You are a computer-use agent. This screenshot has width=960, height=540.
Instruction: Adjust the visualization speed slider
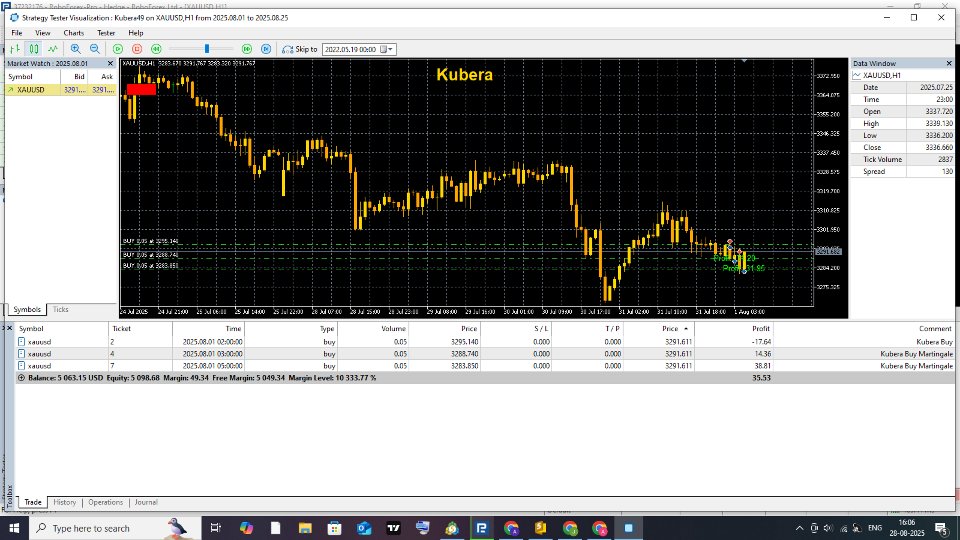[x=207, y=49]
